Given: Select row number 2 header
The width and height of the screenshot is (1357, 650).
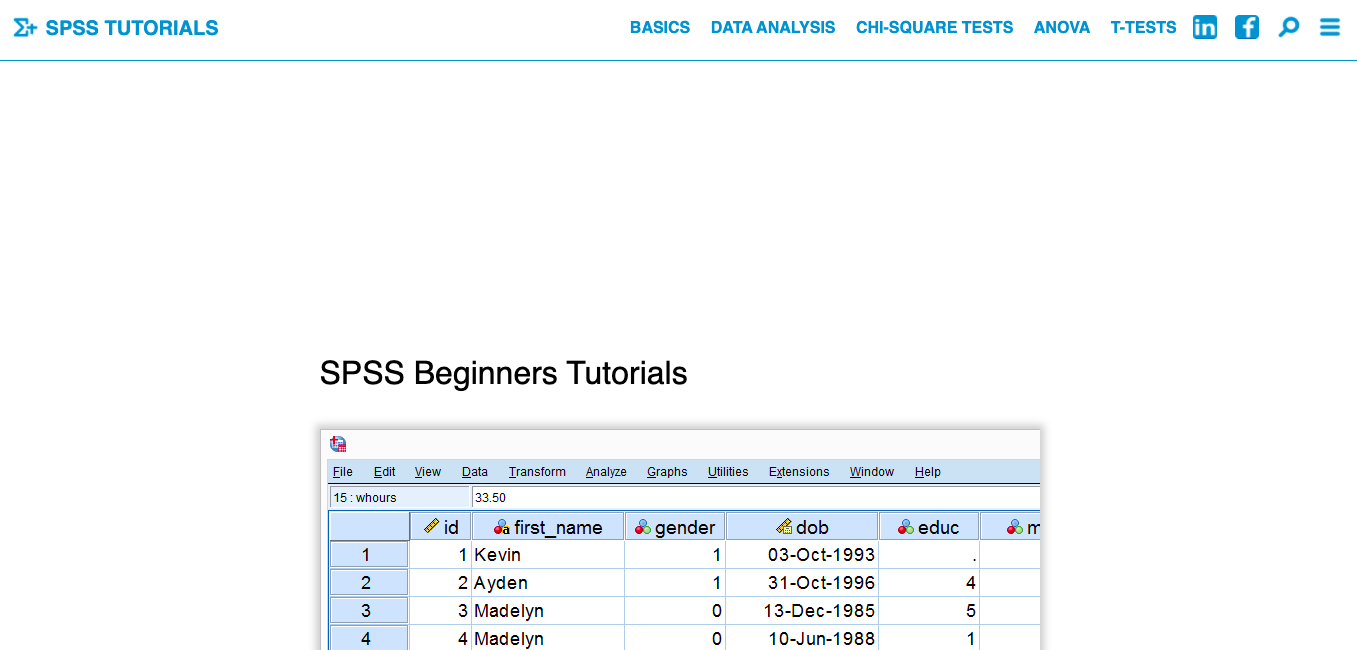Looking at the screenshot, I should (x=369, y=583).
